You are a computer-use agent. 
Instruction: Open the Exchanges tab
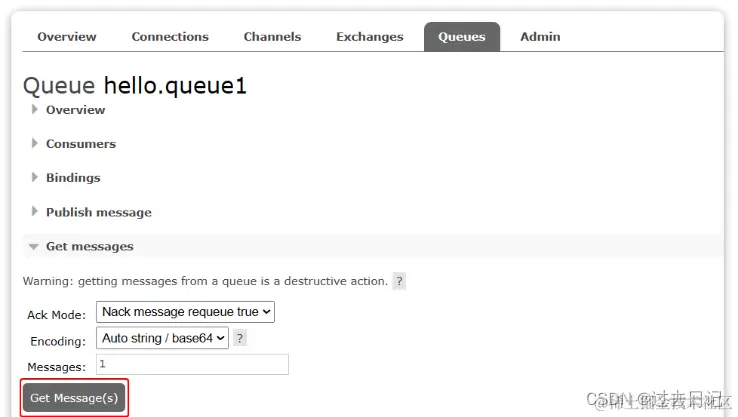click(x=369, y=37)
